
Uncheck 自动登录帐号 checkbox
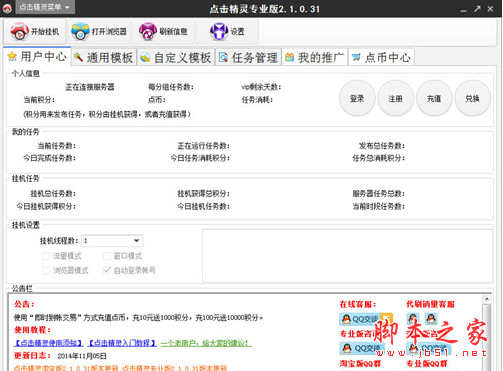107,270
